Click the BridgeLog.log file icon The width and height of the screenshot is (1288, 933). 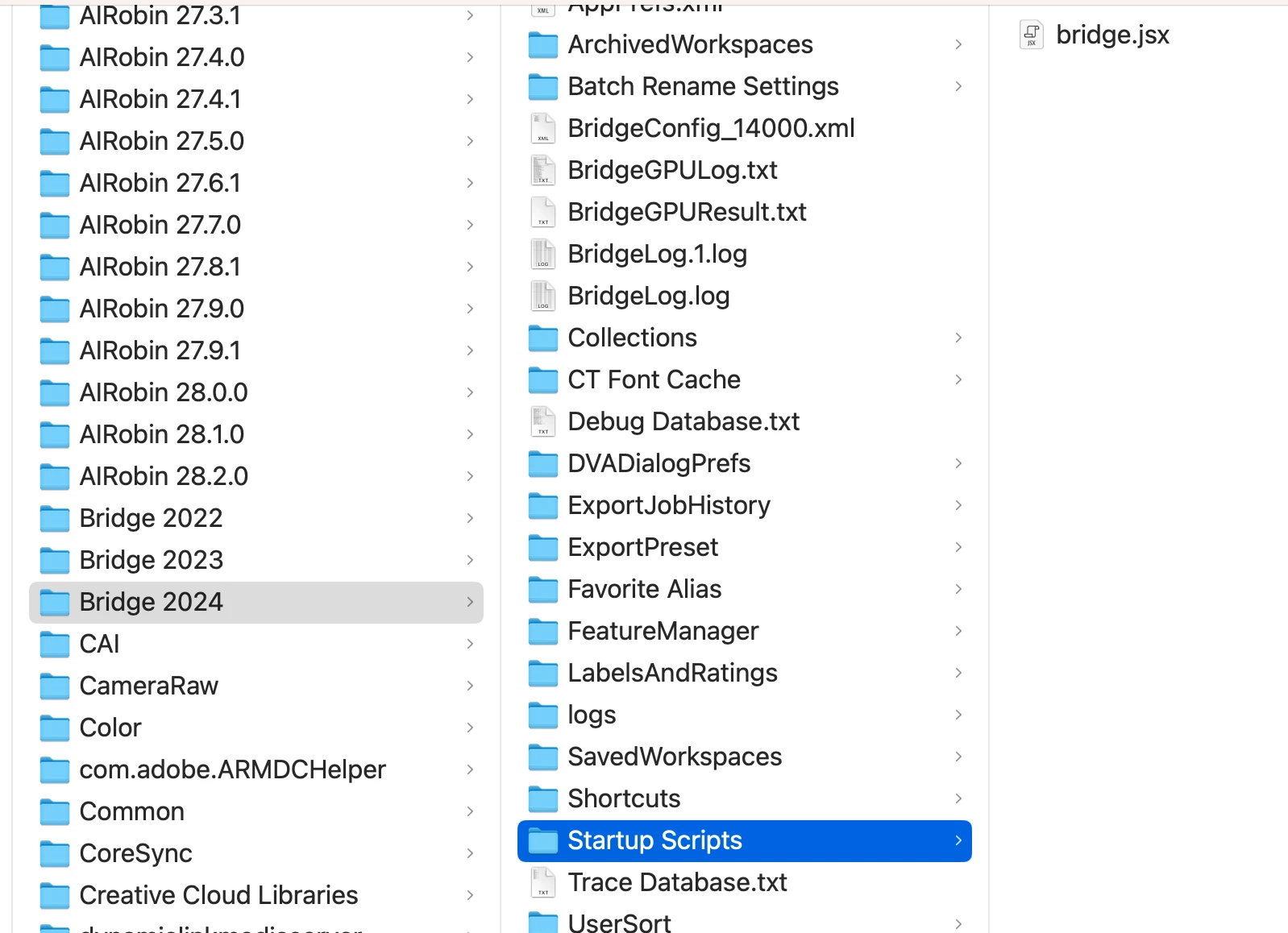coord(542,296)
